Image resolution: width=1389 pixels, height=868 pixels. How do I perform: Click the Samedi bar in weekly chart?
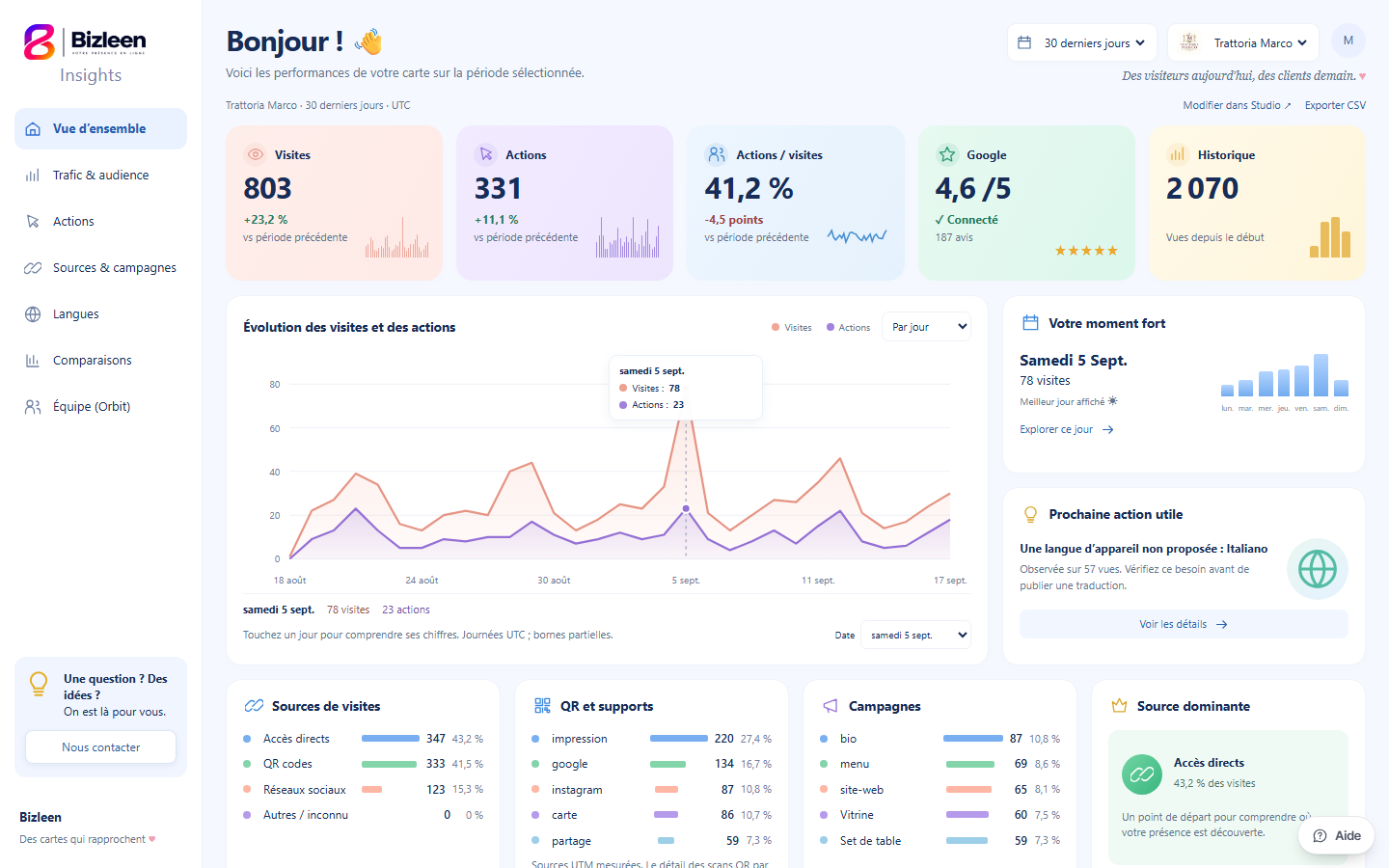pyautogui.click(x=1321, y=375)
